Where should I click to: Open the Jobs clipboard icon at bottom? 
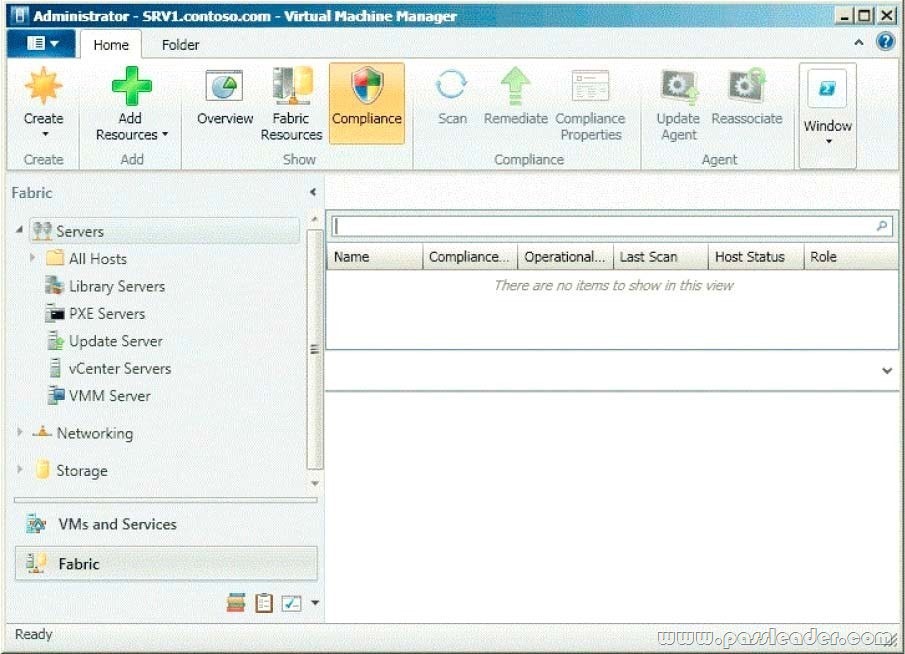264,603
